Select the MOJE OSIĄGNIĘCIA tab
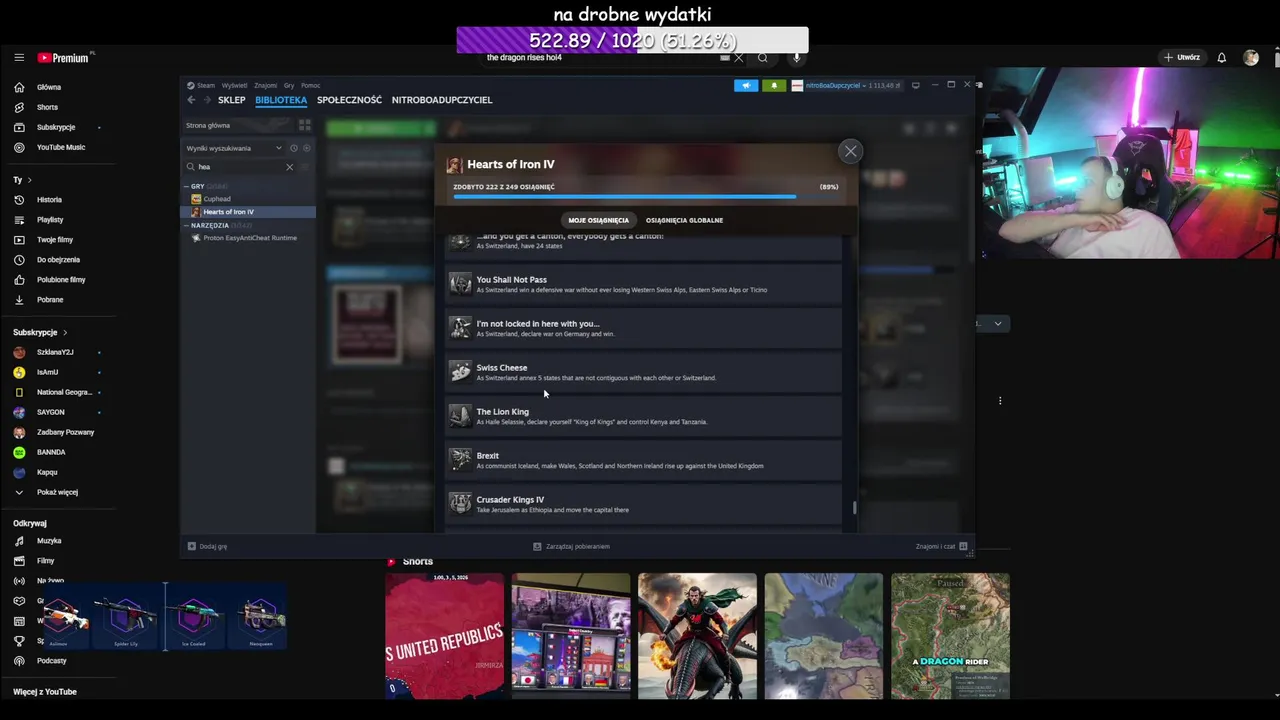1280x720 pixels. [x=598, y=220]
